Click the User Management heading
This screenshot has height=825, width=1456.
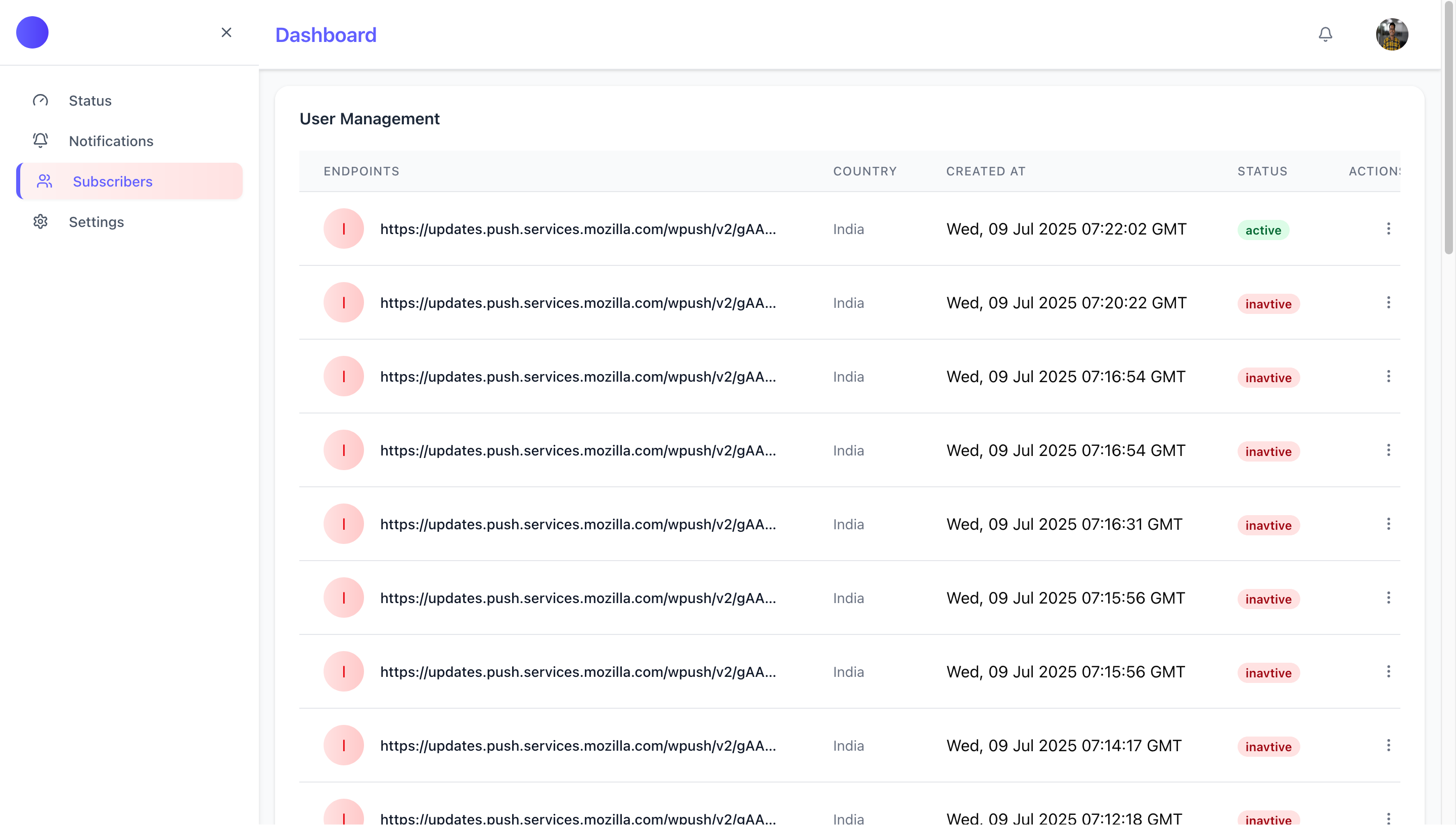pyautogui.click(x=370, y=119)
